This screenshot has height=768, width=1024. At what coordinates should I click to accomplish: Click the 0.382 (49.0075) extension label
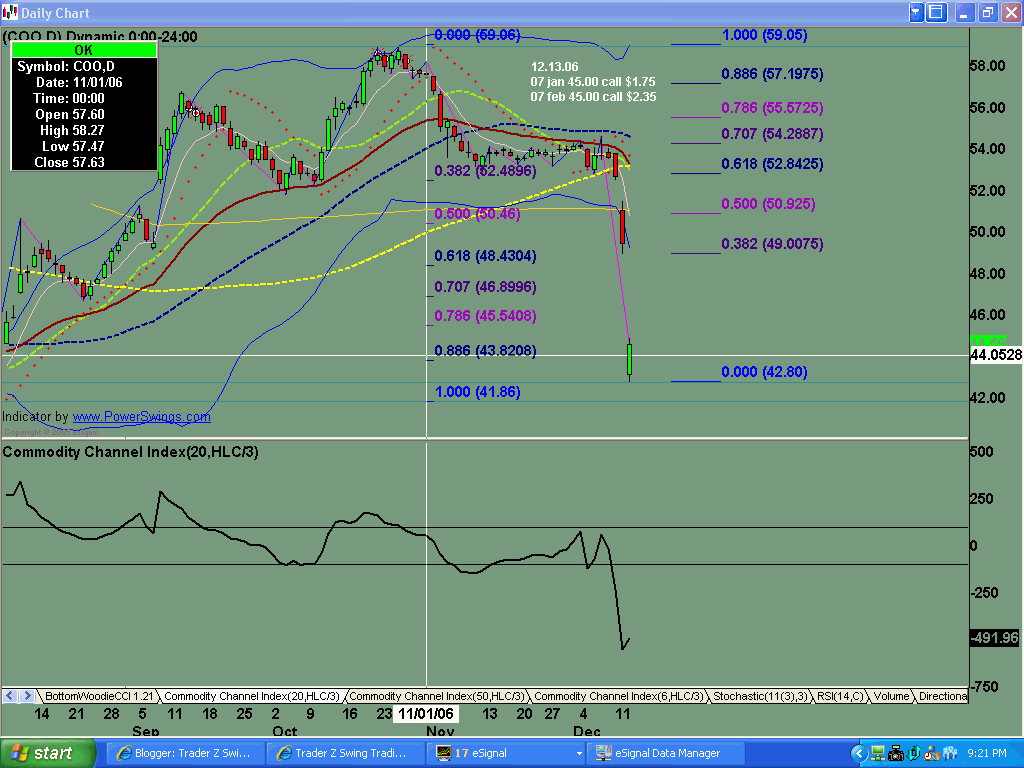(772, 244)
